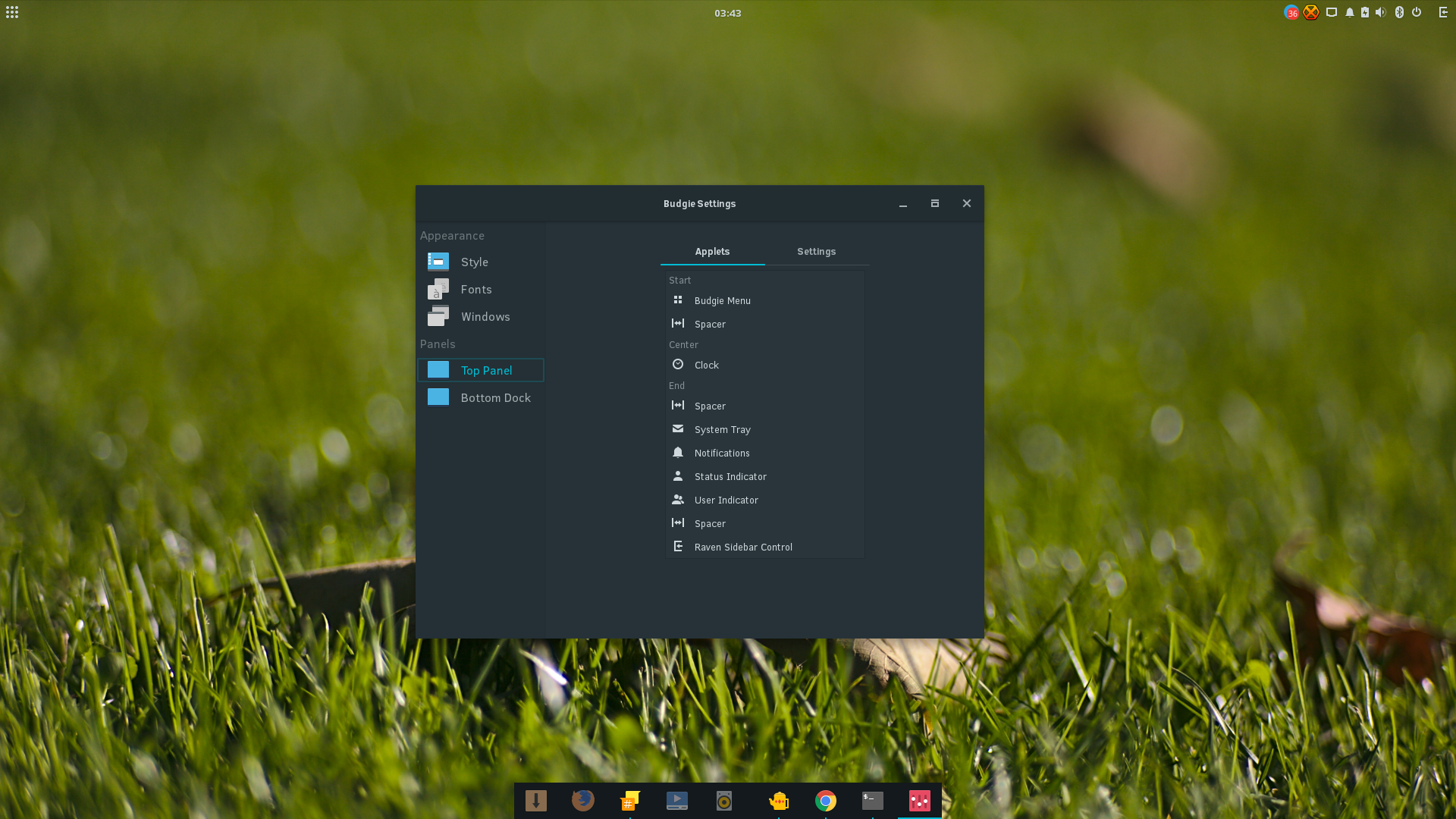The height and width of the screenshot is (819, 1456).
Task: Select the Spacer row above System Tray
Action: click(x=765, y=406)
